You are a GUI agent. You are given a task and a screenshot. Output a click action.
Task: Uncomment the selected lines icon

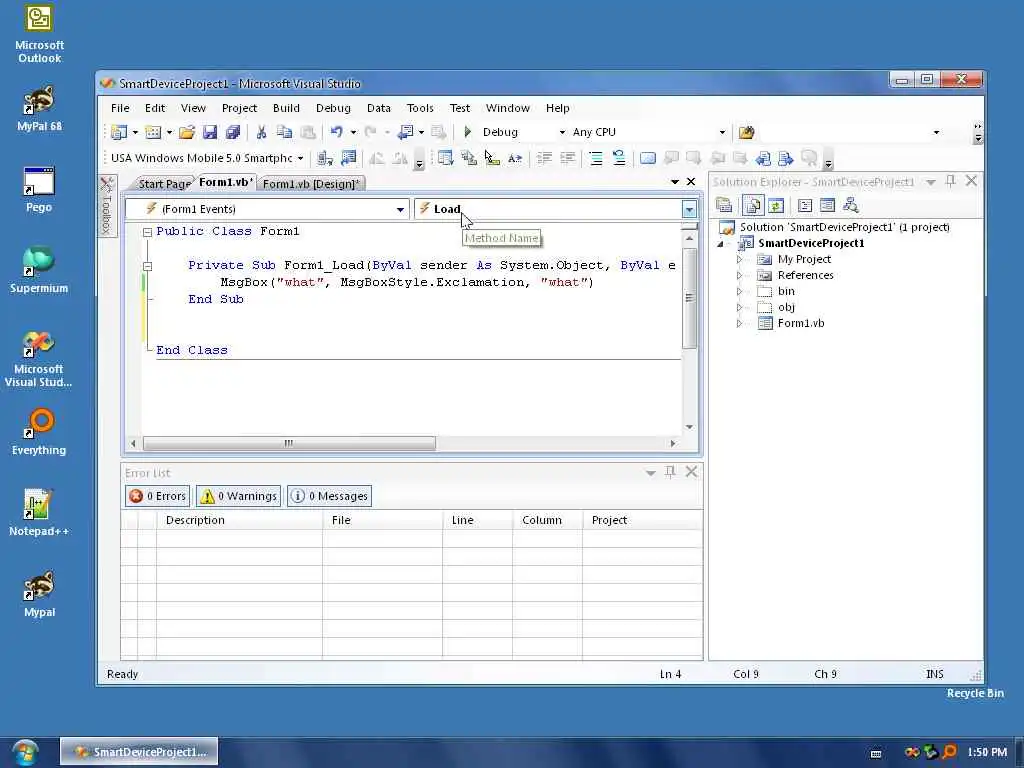[618, 158]
